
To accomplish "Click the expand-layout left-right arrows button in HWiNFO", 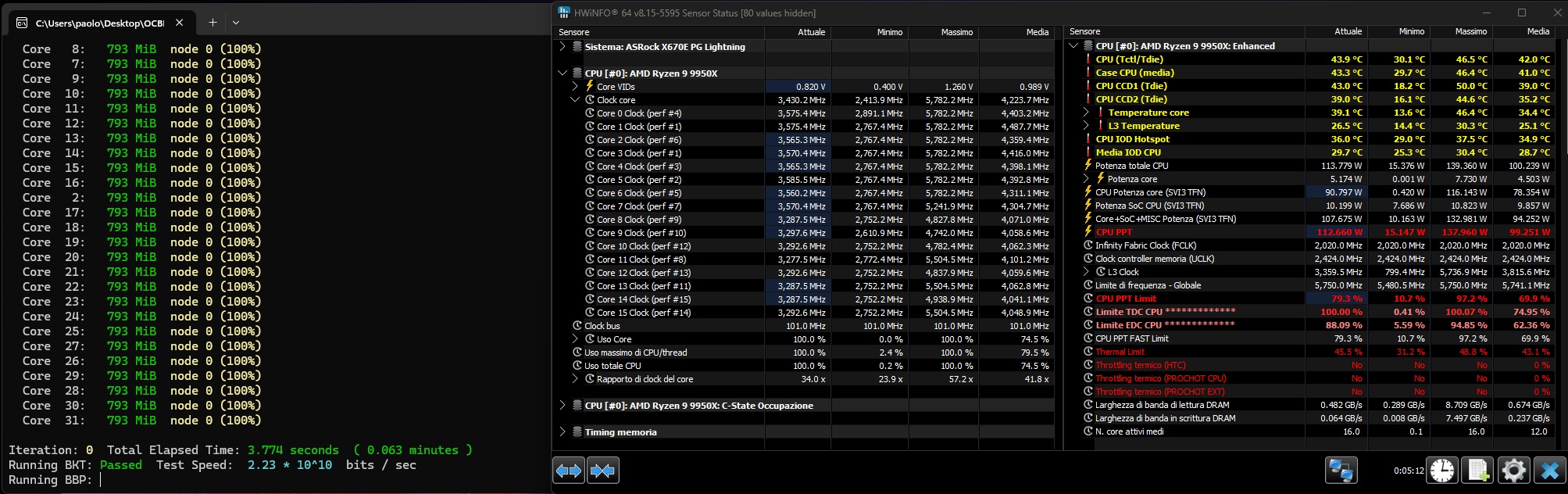I will tap(569, 471).
